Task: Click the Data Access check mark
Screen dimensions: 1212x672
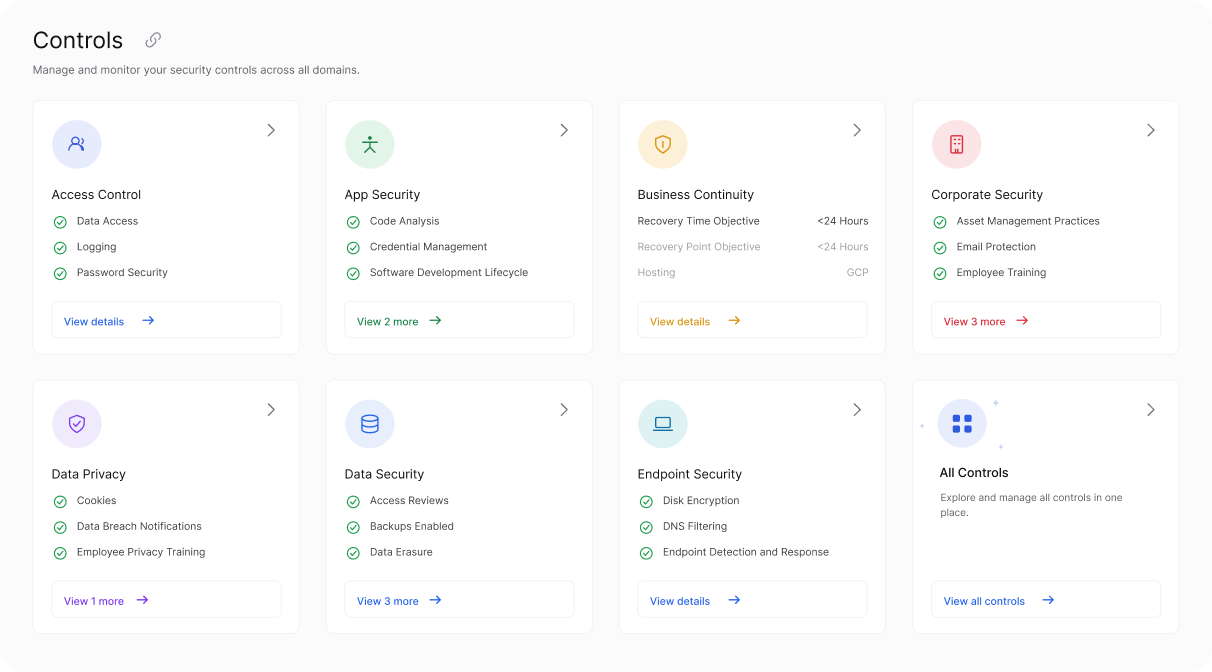Action: [59, 222]
